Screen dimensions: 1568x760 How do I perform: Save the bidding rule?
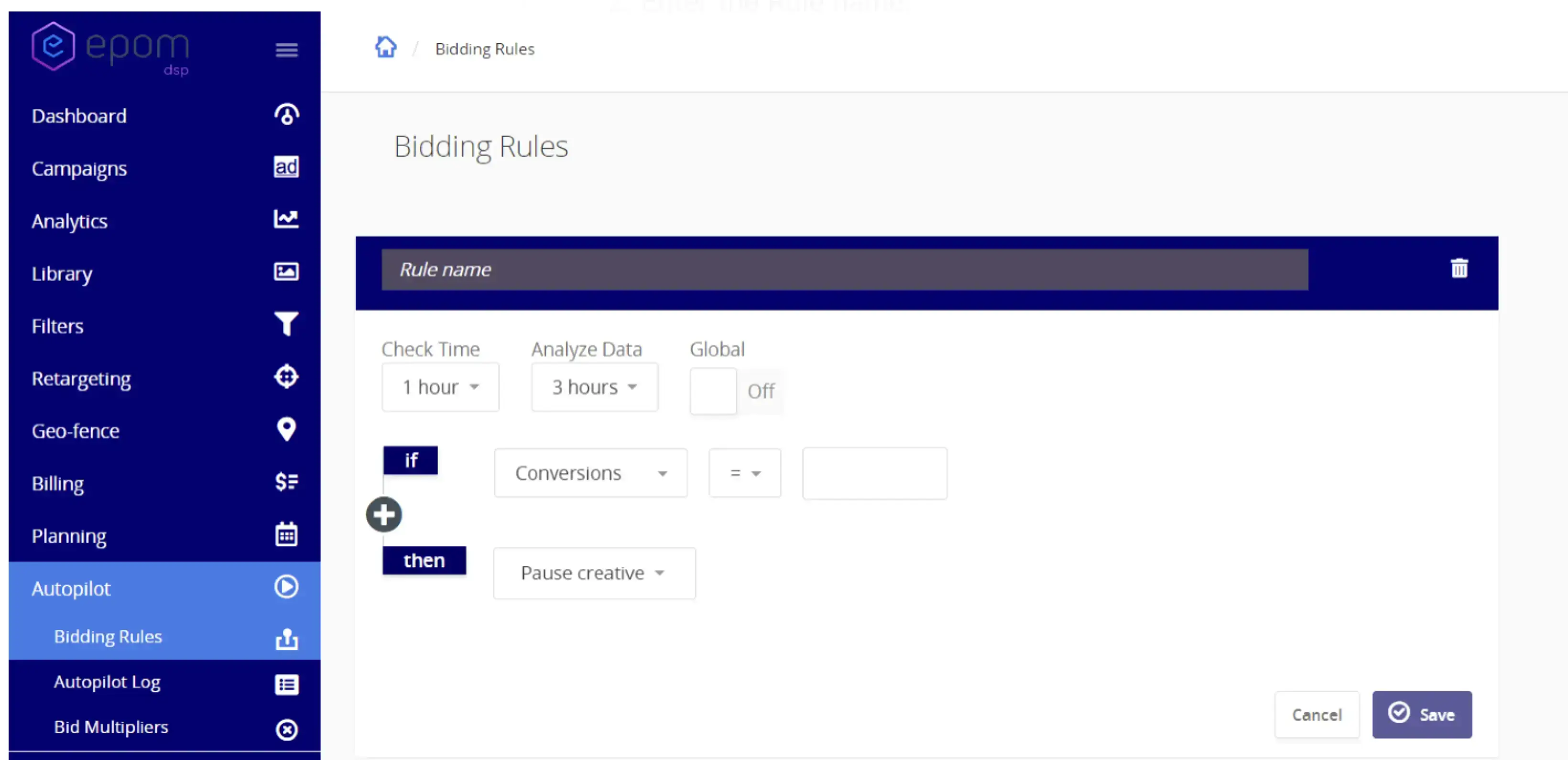[1422, 715]
